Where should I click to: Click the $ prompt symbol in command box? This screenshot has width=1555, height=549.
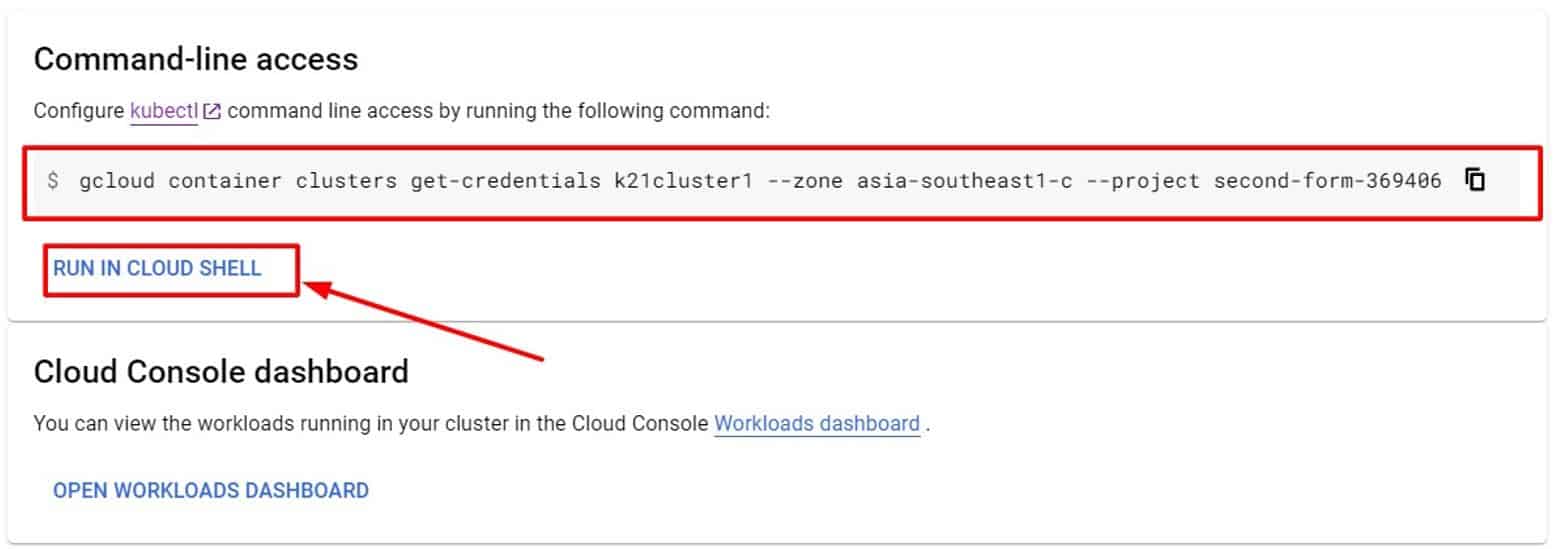point(53,181)
